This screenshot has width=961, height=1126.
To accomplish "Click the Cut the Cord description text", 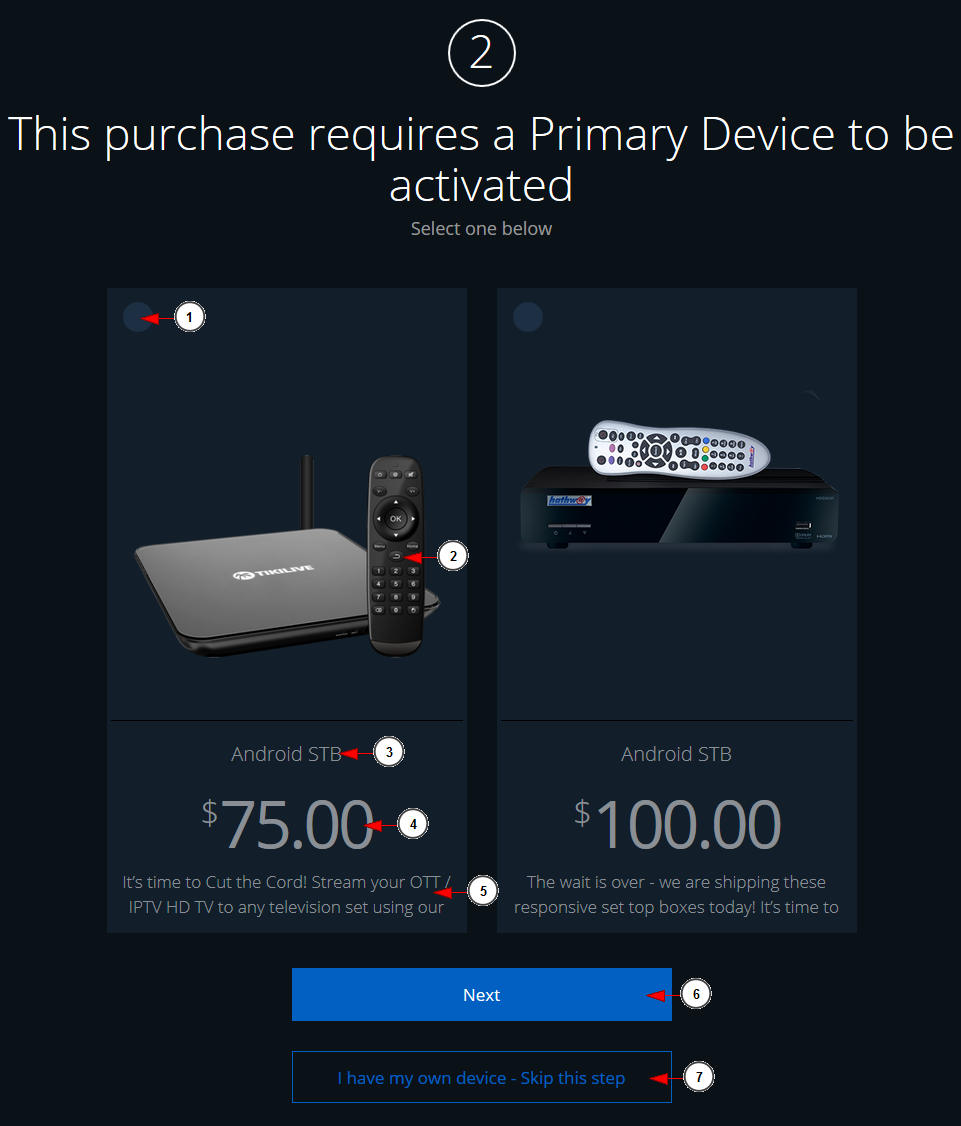I will [286, 895].
